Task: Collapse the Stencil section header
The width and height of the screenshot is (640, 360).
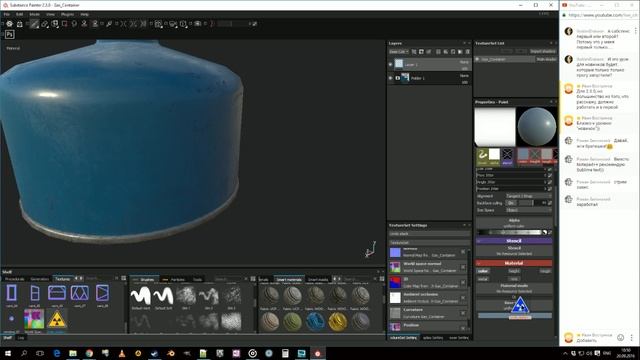Action: (514, 241)
